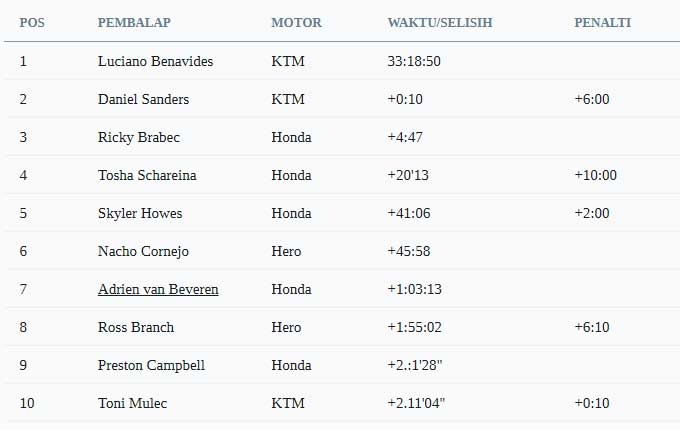Click the winning time 33:18:50
Image resolution: width=680 pixels, height=434 pixels.
point(414,61)
